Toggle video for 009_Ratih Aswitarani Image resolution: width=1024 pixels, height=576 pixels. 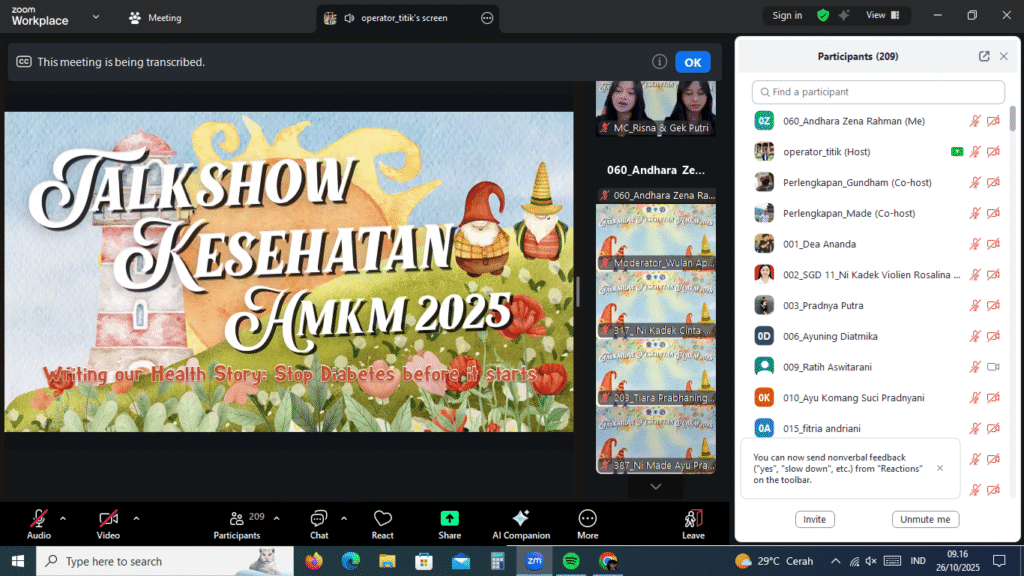coord(993,367)
